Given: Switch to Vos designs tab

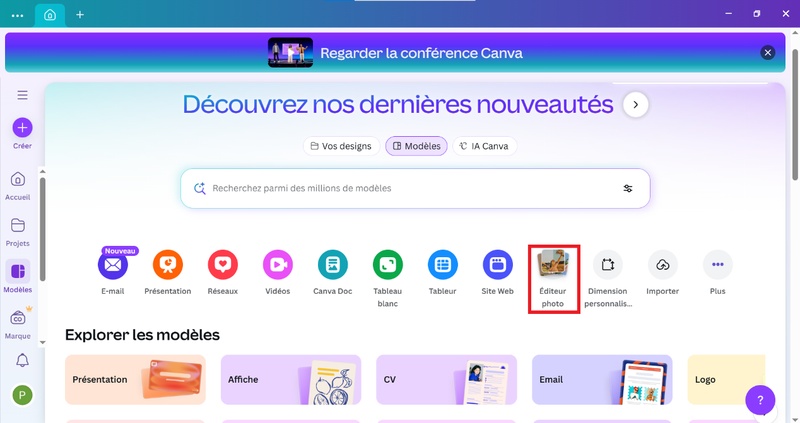Looking at the screenshot, I should pyautogui.click(x=341, y=146).
